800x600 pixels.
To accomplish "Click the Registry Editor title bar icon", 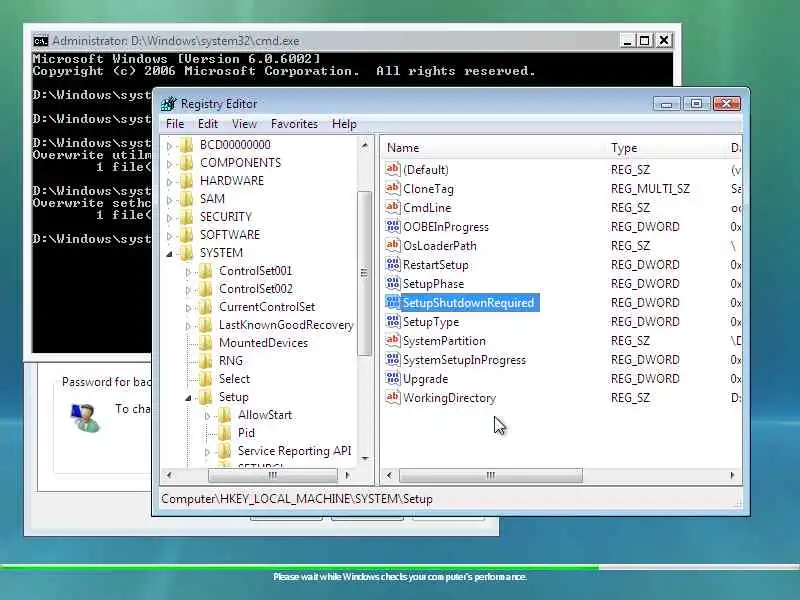I will point(168,104).
